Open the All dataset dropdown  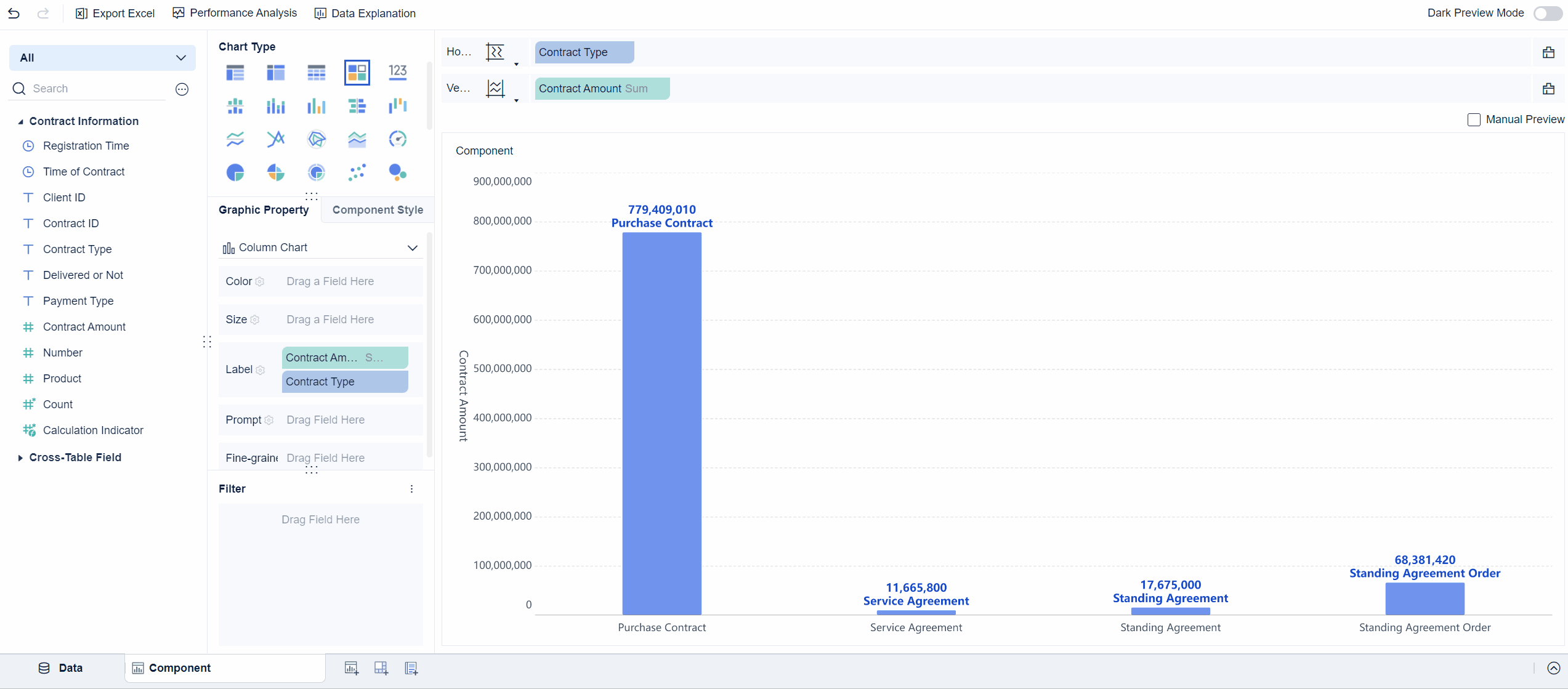point(102,58)
